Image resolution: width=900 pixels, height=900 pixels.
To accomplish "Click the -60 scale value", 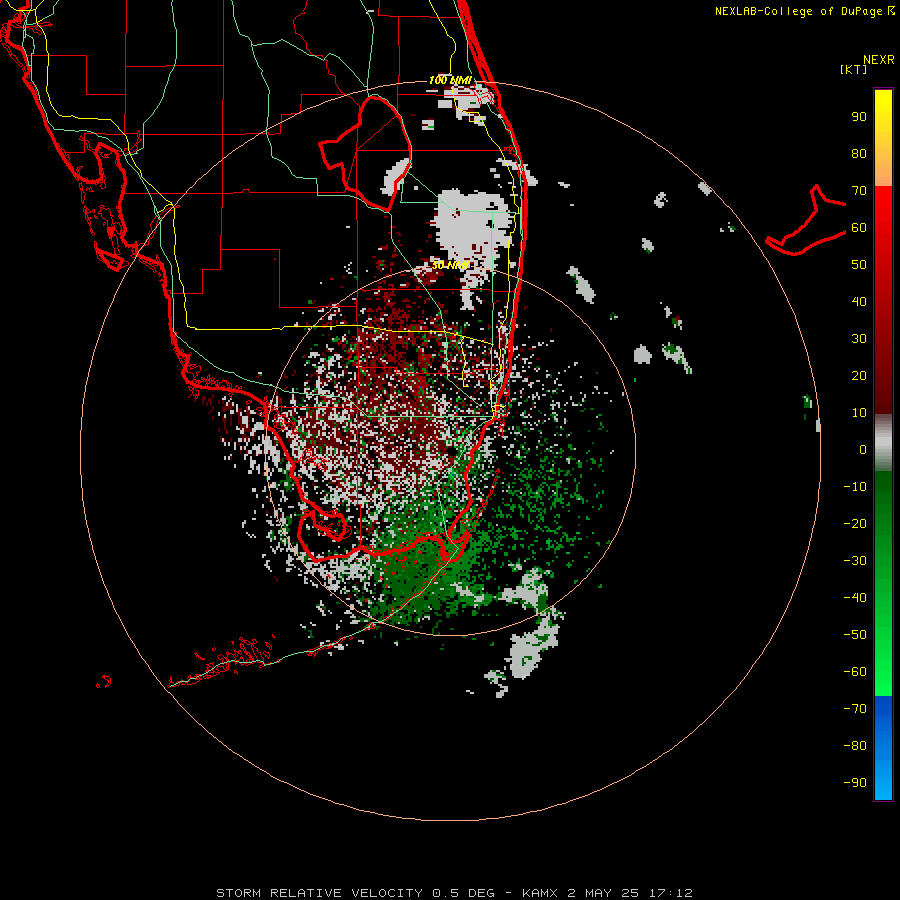I will coord(855,672).
